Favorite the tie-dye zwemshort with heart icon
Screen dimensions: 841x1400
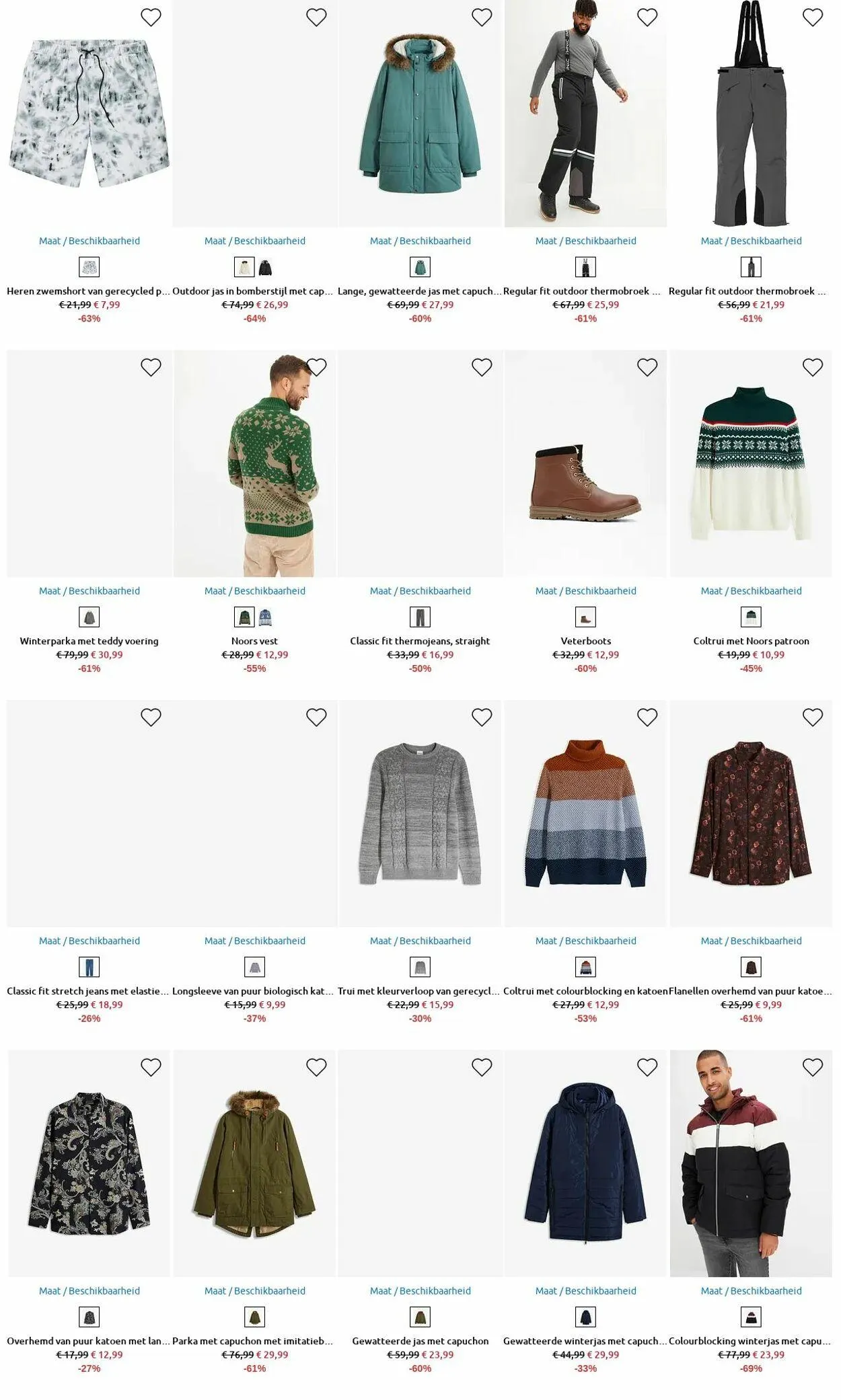coord(151,17)
